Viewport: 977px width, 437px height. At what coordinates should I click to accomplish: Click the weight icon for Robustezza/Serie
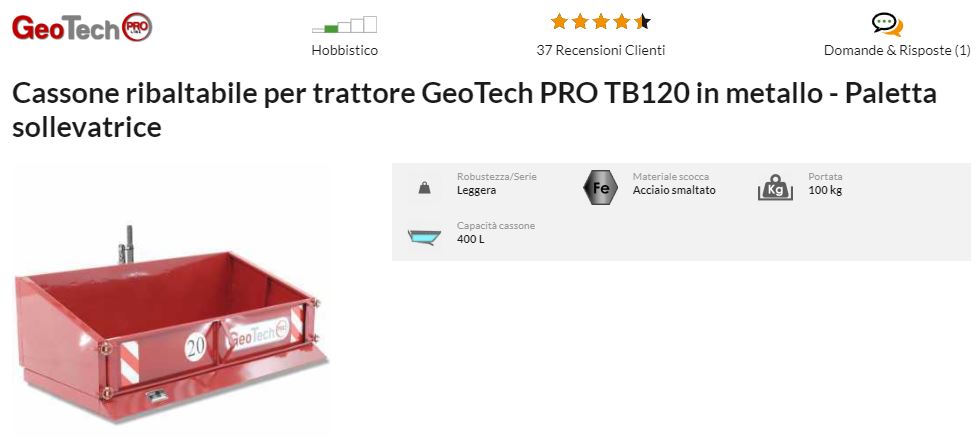tap(424, 187)
